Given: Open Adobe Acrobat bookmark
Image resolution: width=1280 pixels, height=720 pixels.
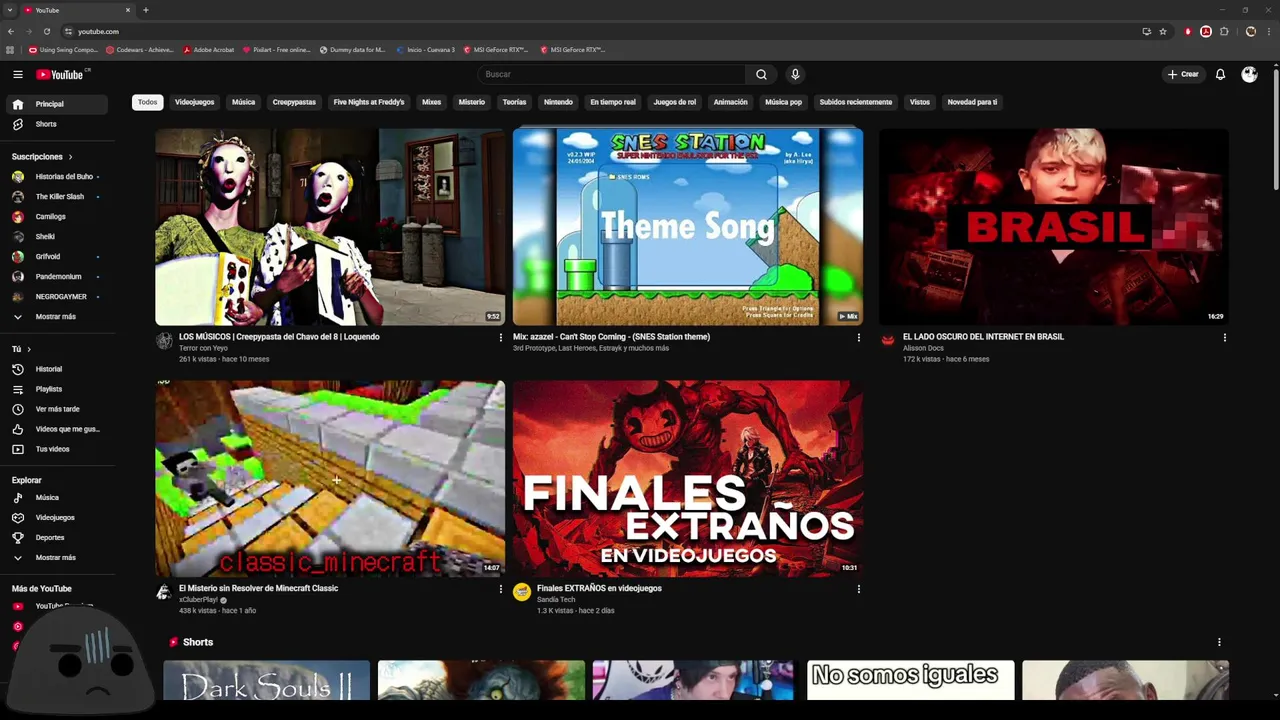Looking at the screenshot, I should (208, 49).
